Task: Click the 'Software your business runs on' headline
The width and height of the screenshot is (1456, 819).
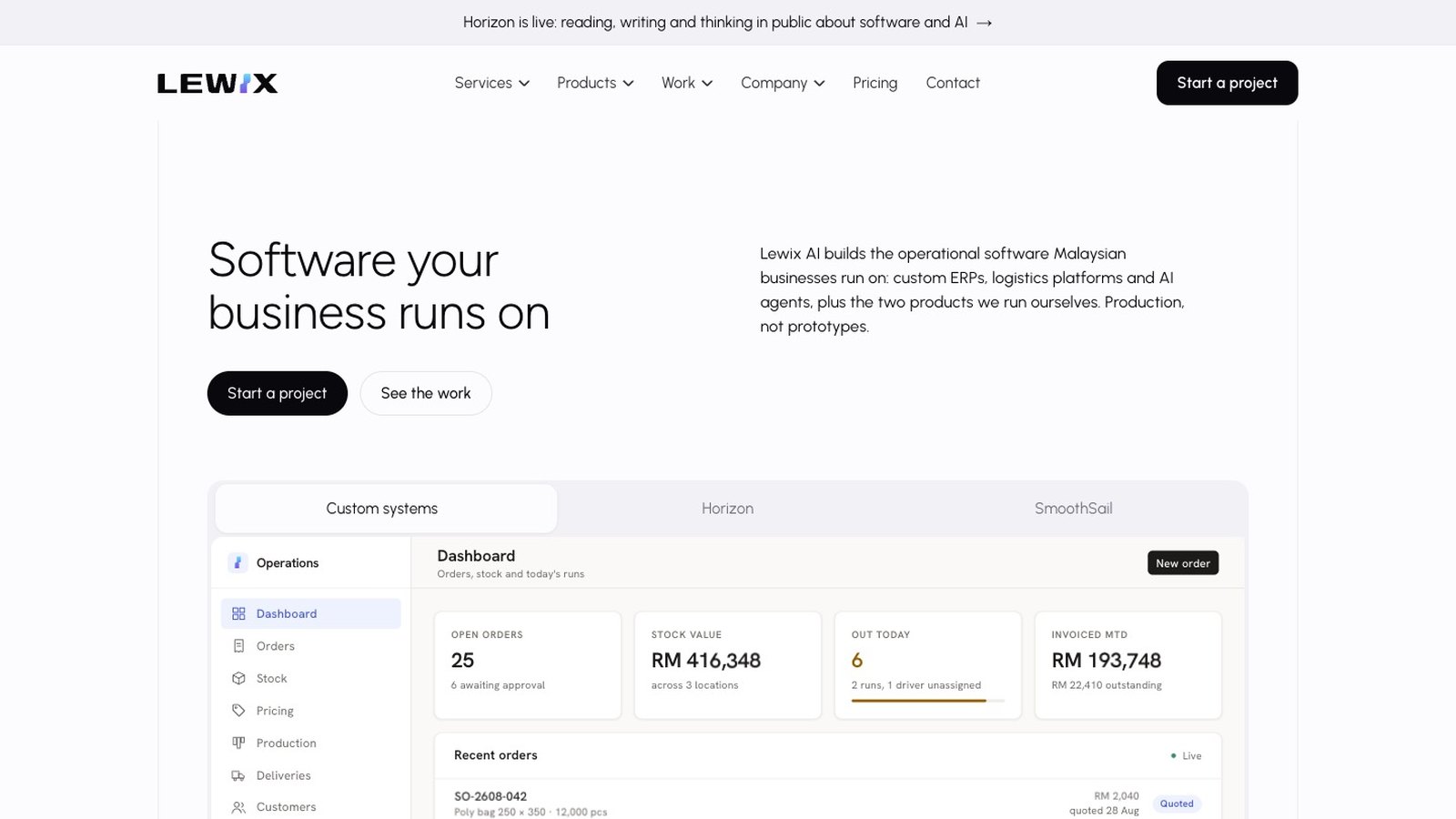Action: pos(379,287)
